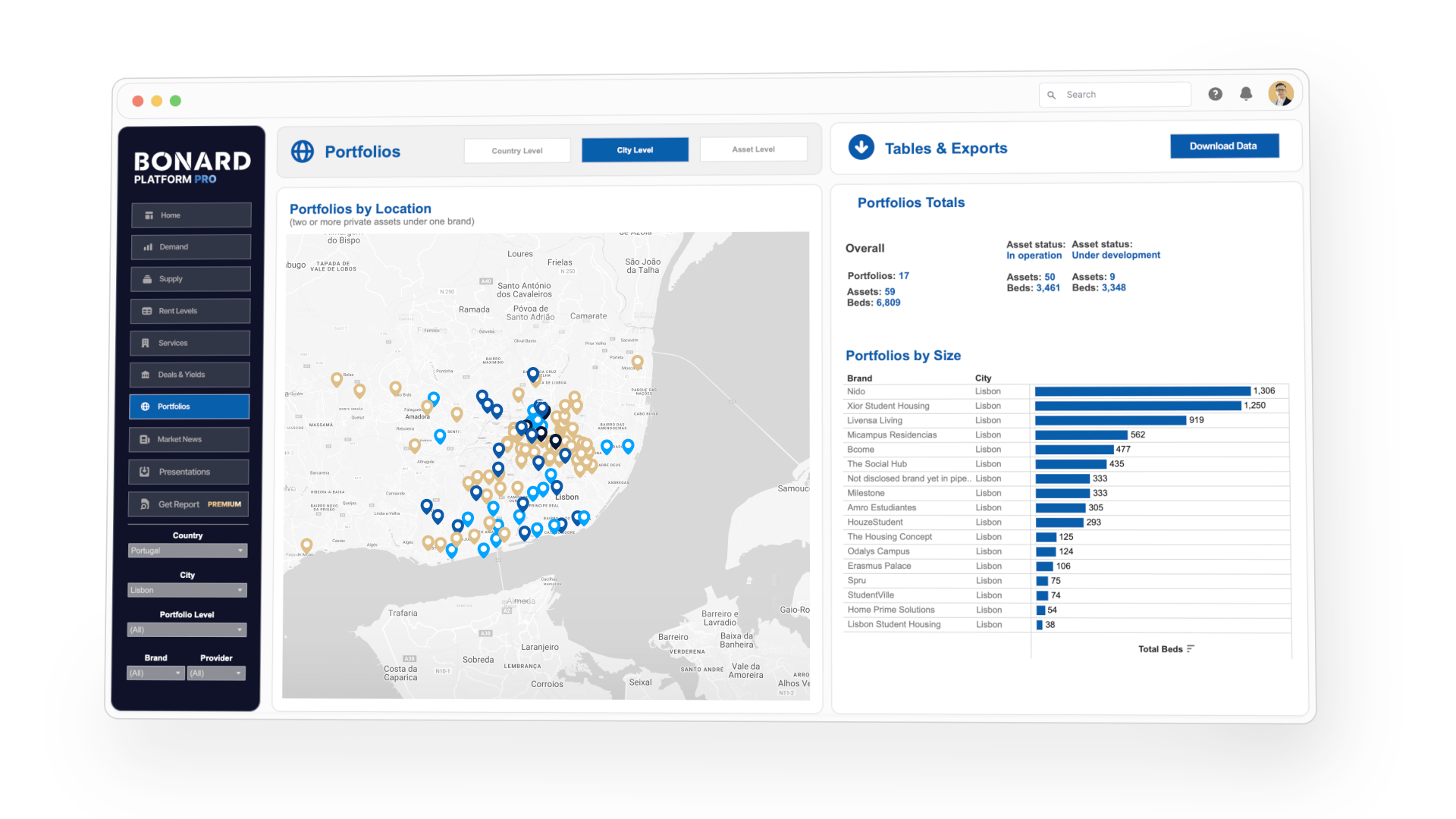Switch to the Country Level tab

click(517, 151)
